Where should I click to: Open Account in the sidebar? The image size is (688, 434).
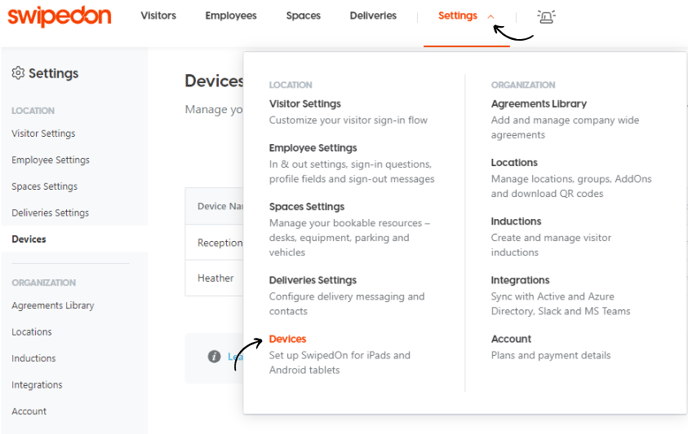(x=29, y=411)
